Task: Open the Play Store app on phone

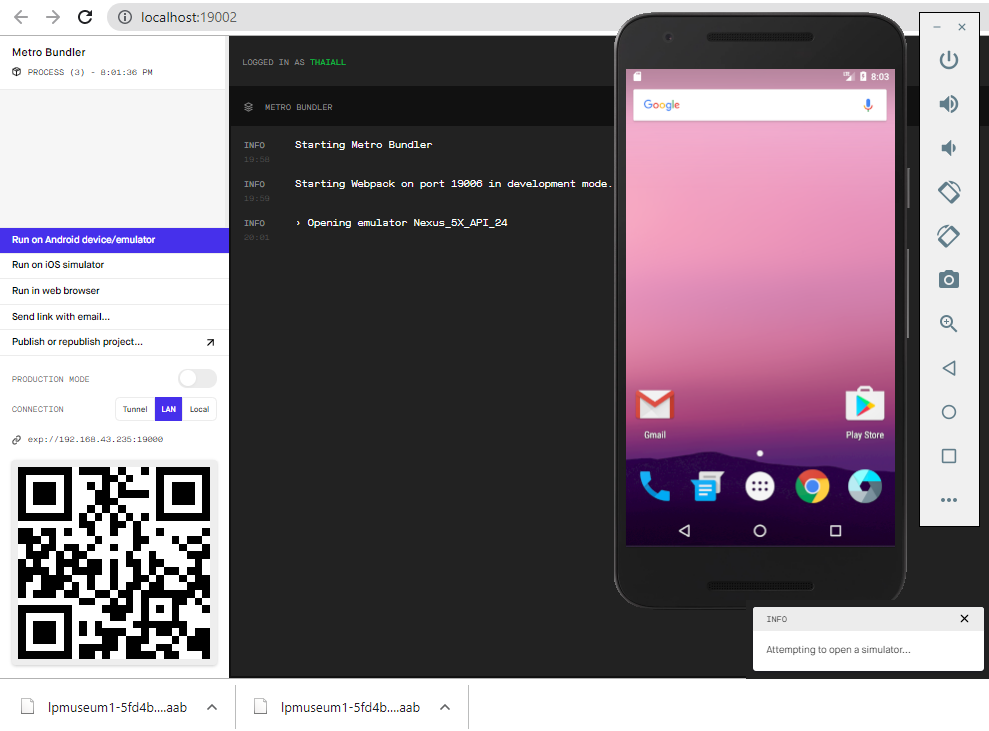Action: pos(865,413)
